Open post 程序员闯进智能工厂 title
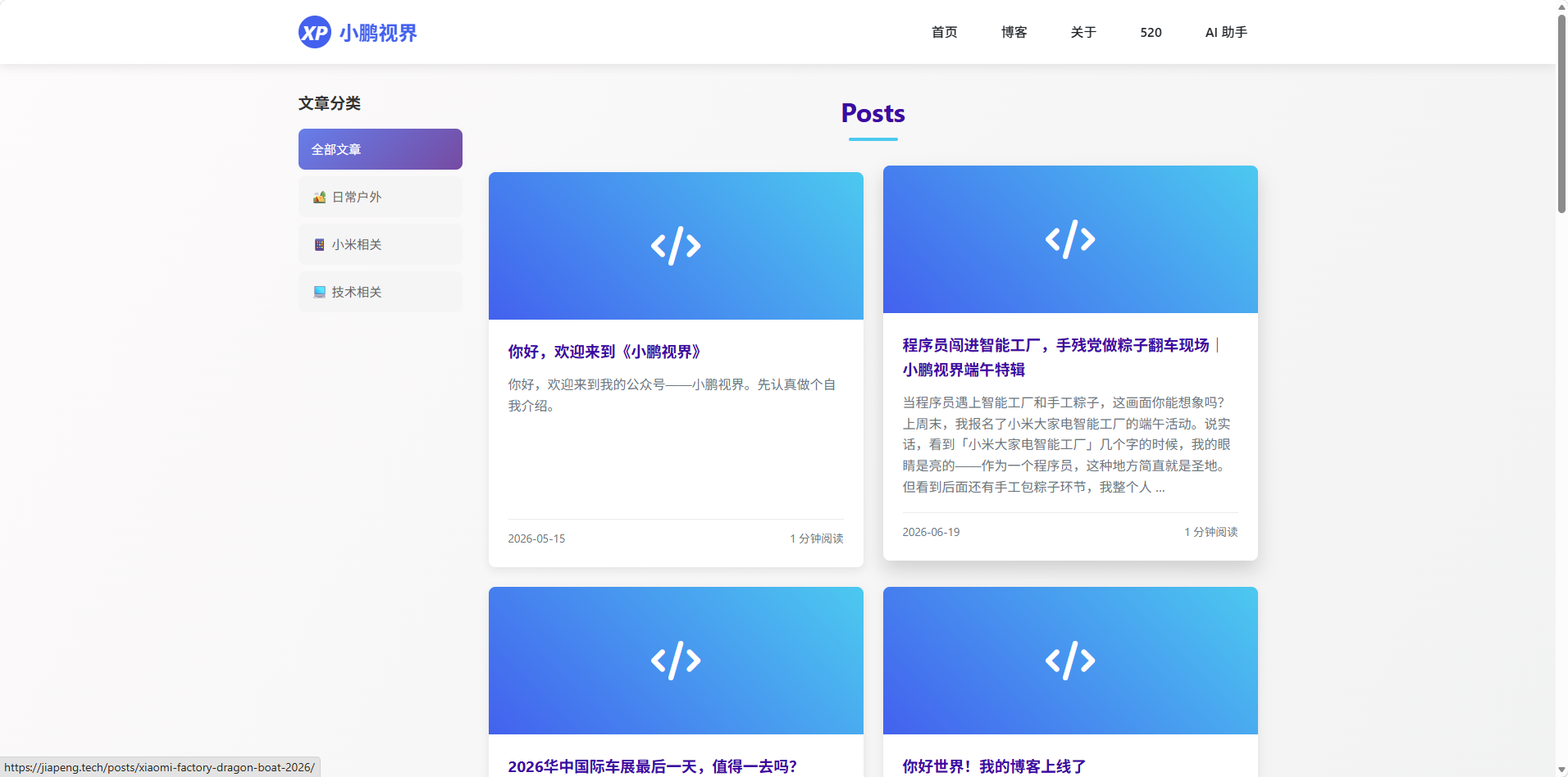 tap(1061, 357)
